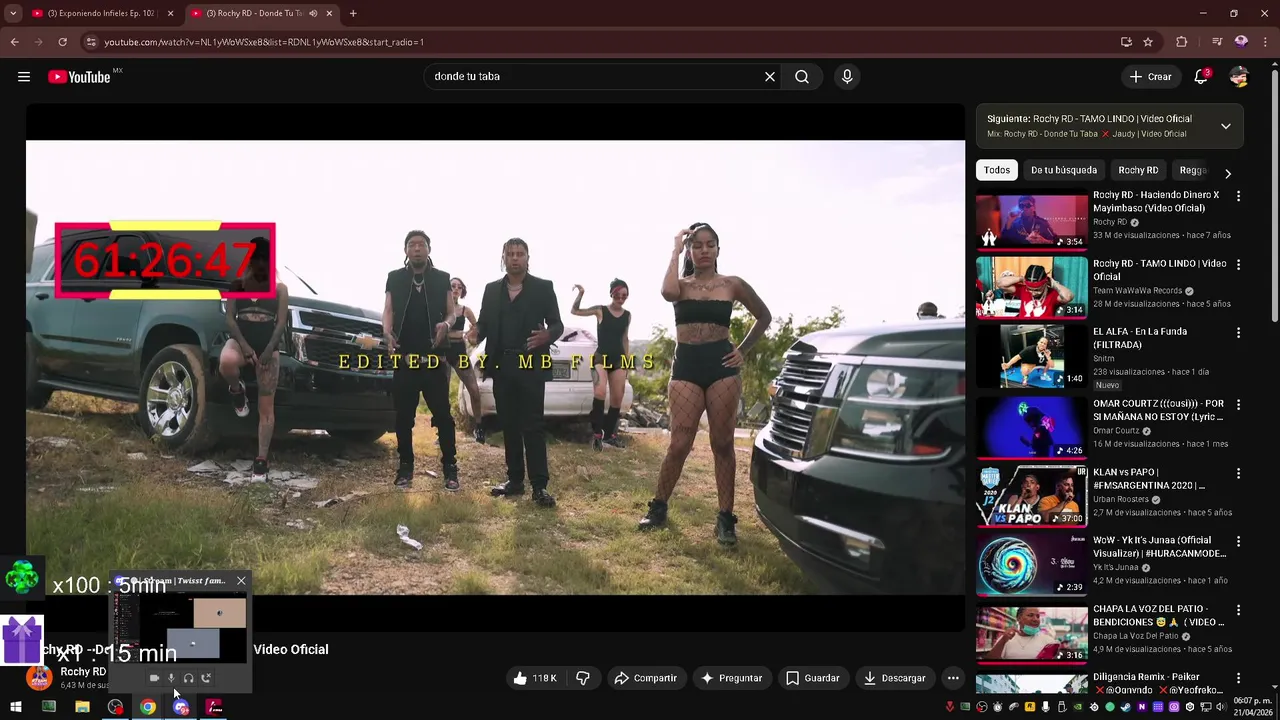Run search with the magnifier button

(x=802, y=77)
